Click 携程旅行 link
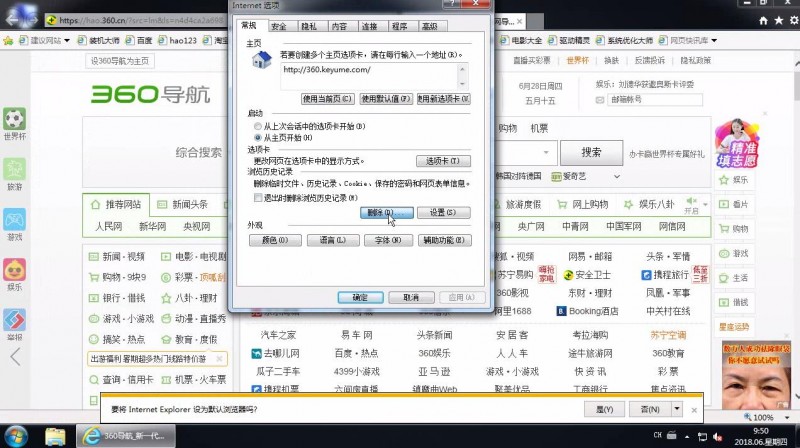This screenshot has height=448, width=800. pos(666,275)
